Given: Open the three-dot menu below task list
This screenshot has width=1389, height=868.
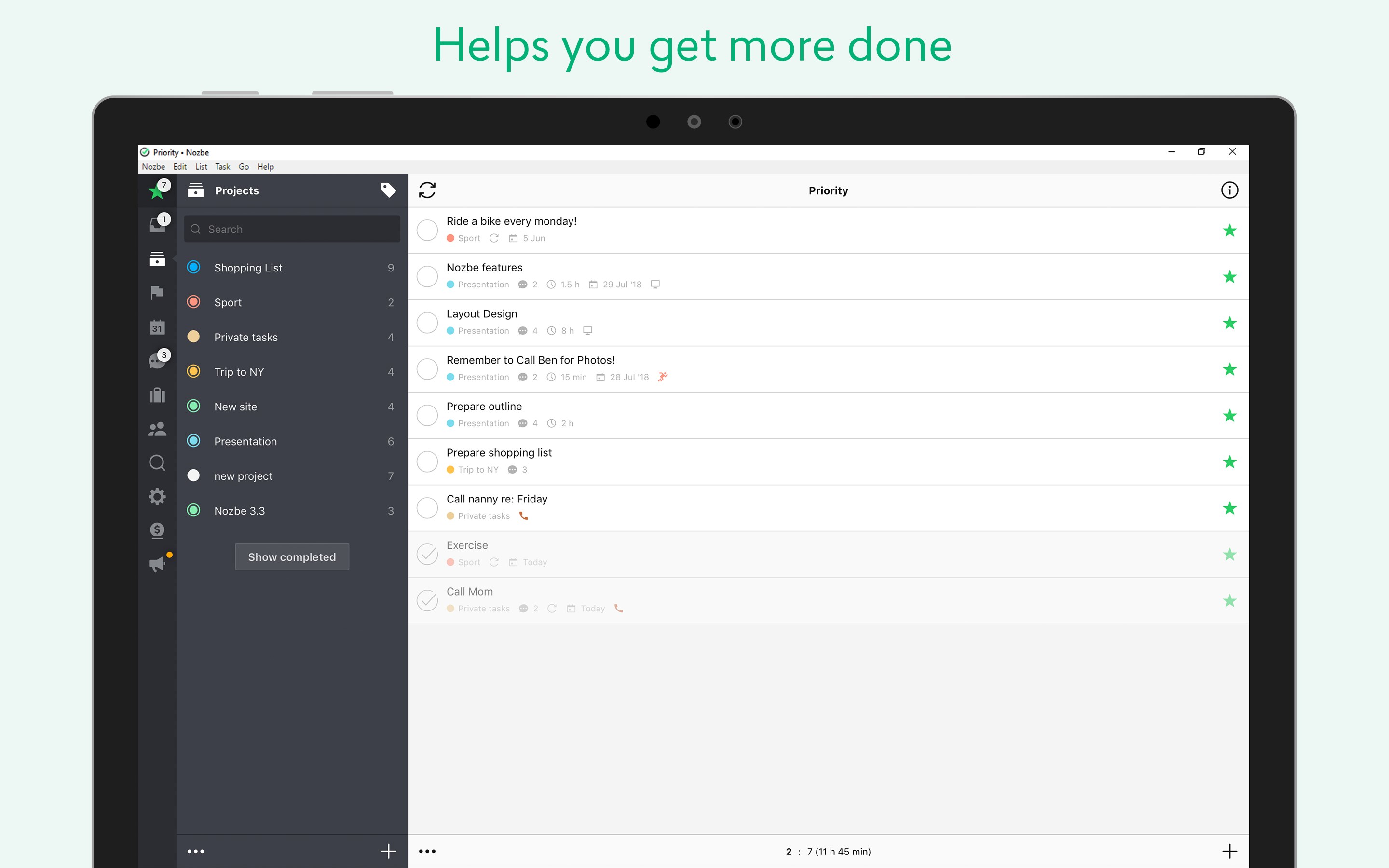Looking at the screenshot, I should click(427, 851).
